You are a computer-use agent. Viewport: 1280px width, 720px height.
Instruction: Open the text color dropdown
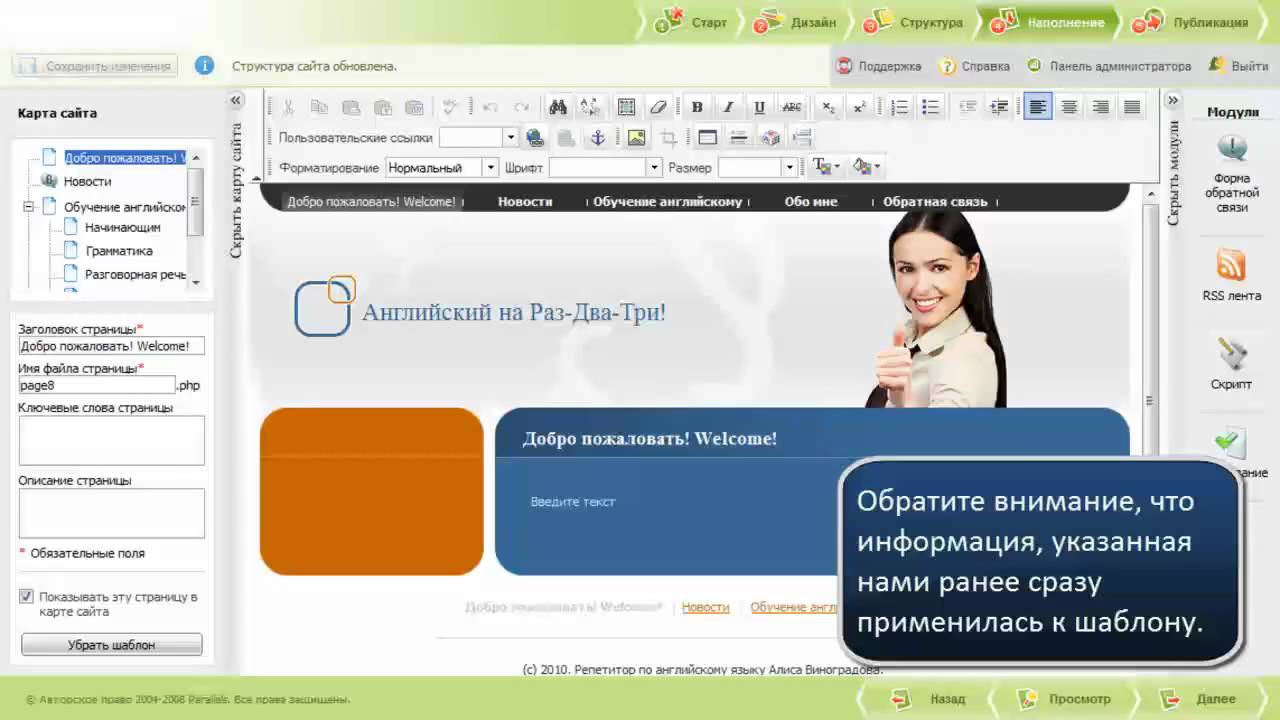pos(826,167)
